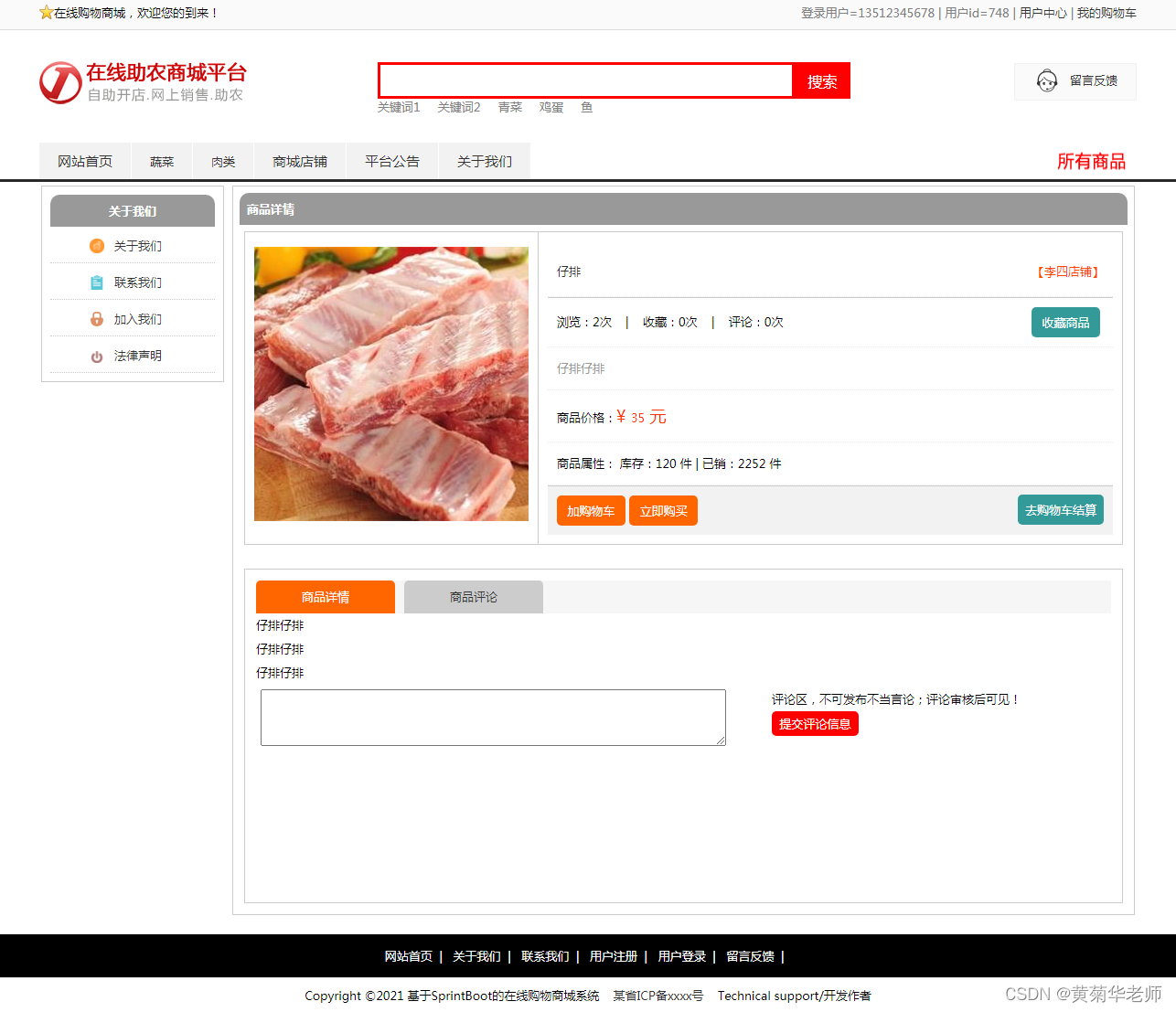Select the 肉类 navigation menu item
1176x1012 pixels.
tap(222, 161)
